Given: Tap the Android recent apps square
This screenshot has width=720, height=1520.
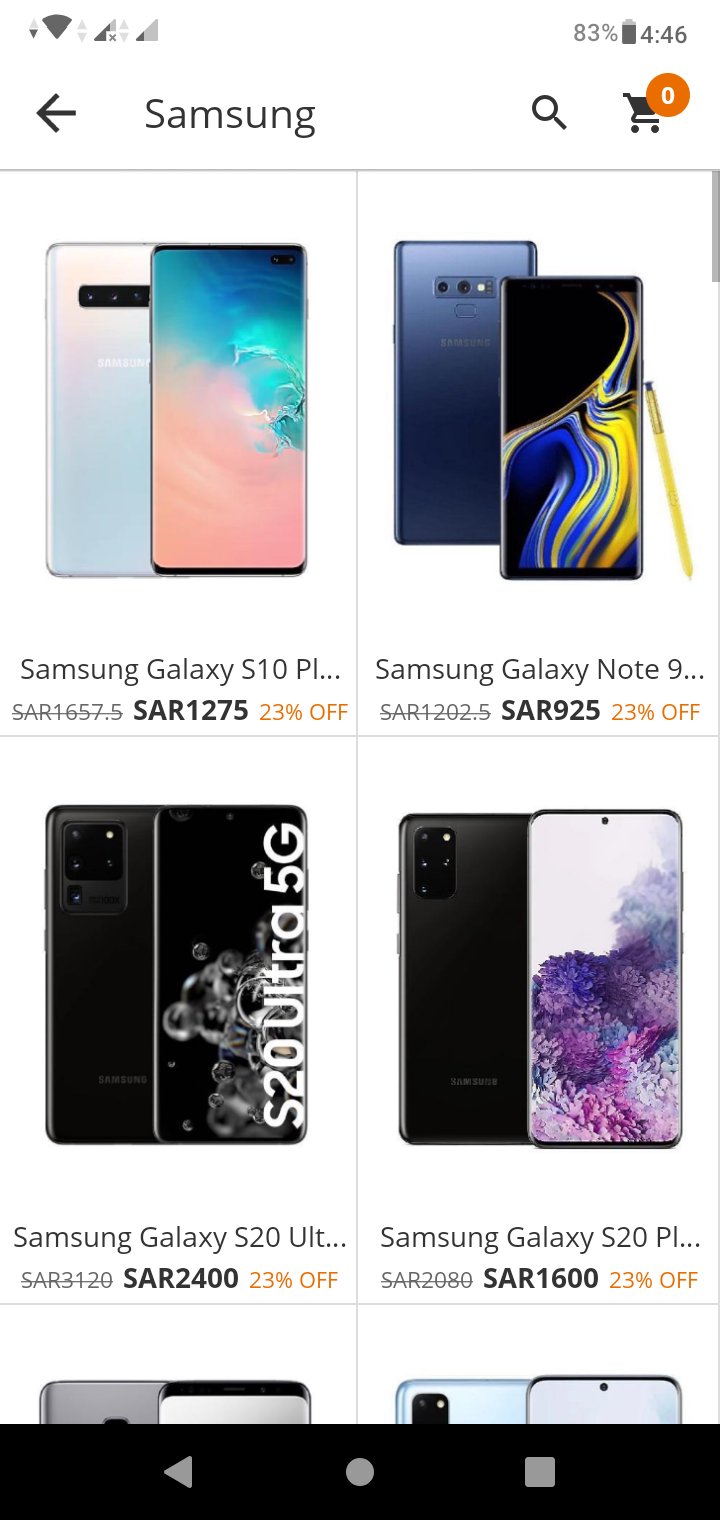Looking at the screenshot, I should pos(540,1471).
